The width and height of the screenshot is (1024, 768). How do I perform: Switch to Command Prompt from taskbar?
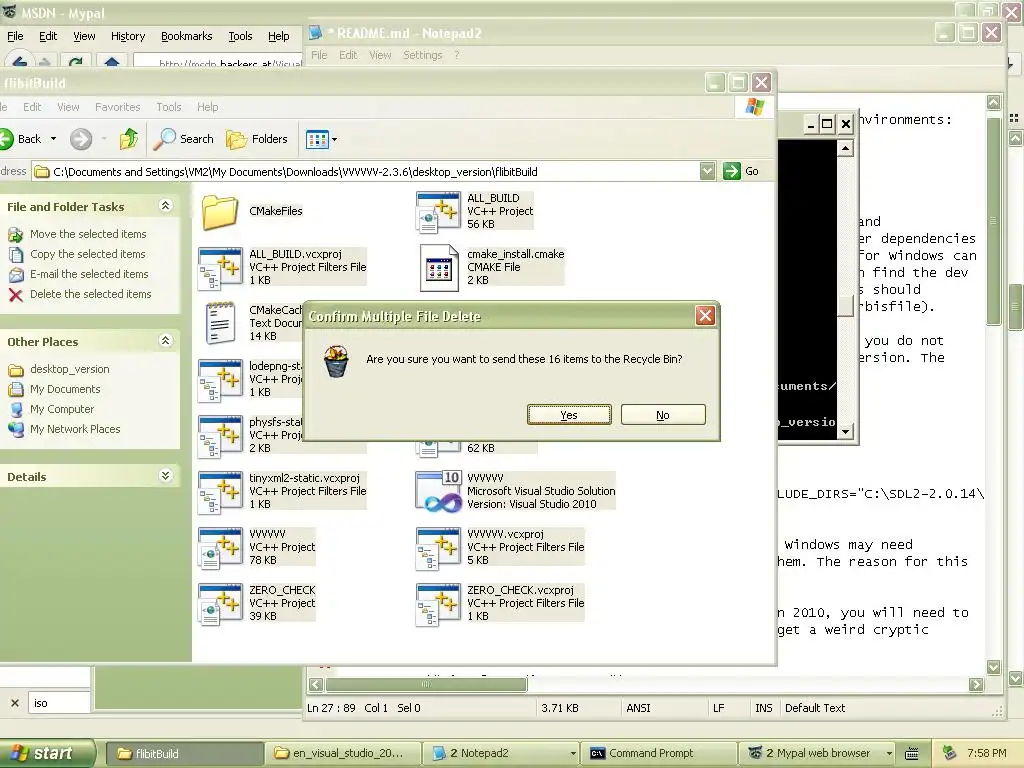coord(658,753)
